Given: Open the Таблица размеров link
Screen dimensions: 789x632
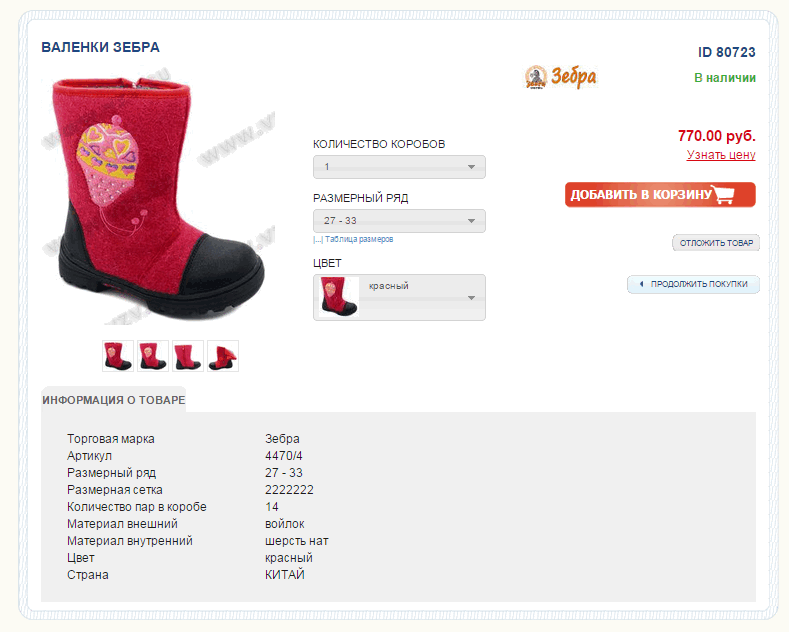Looking at the screenshot, I should (359, 239).
